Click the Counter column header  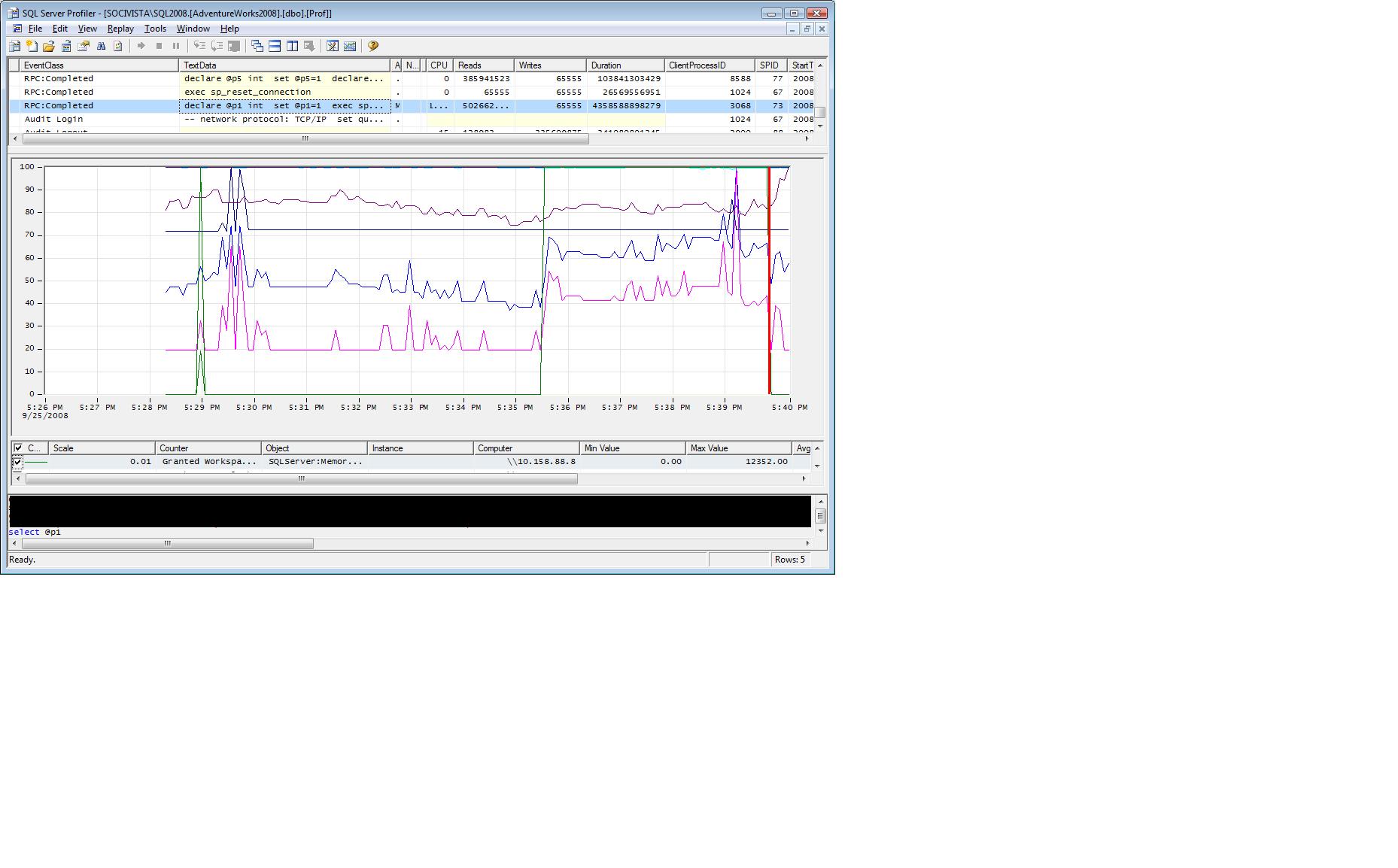pyautogui.click(x=208, y=448)
